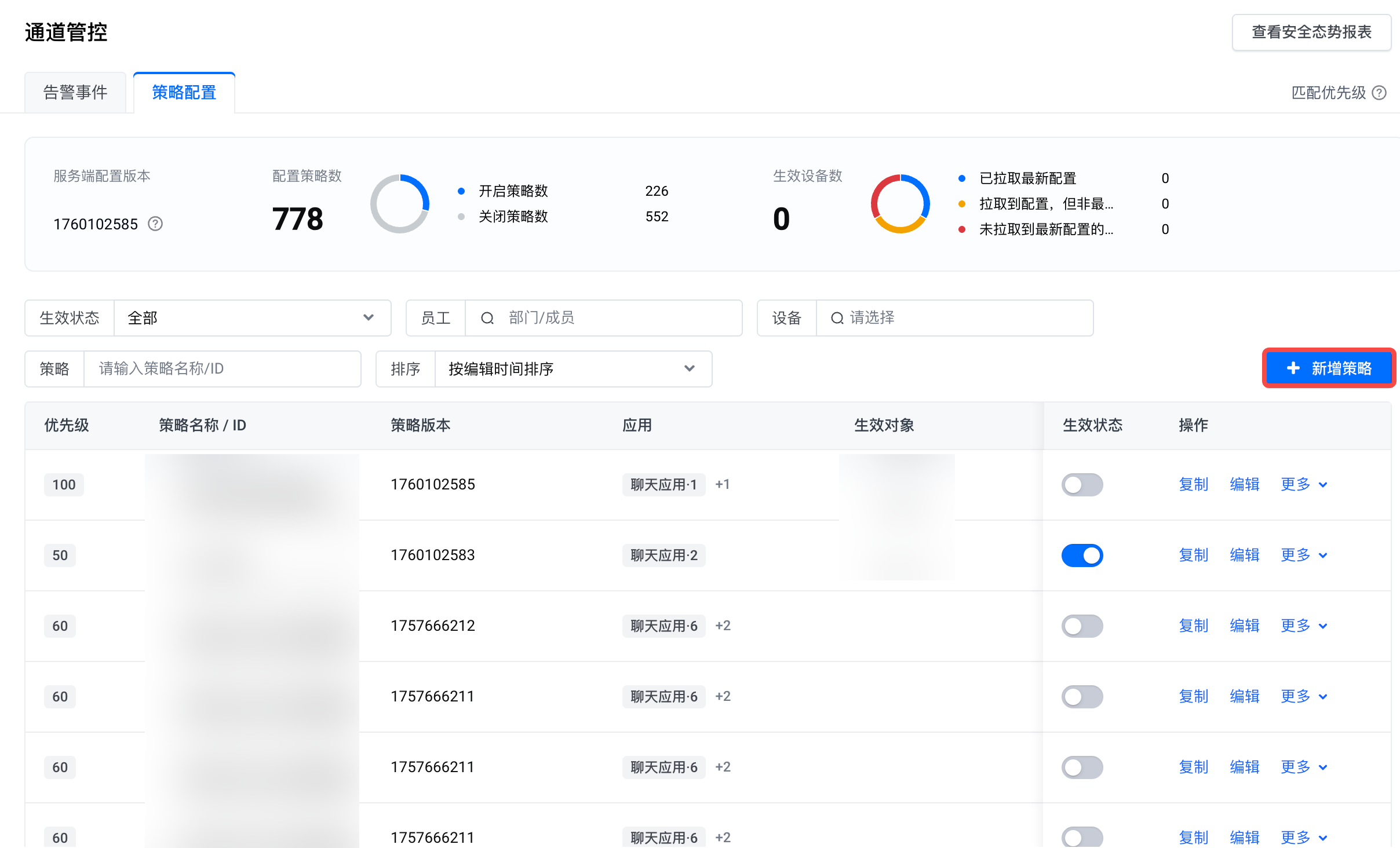Click total policy count 778
This screenshot has height=848, width=1400.
click(x=298, y=219)
